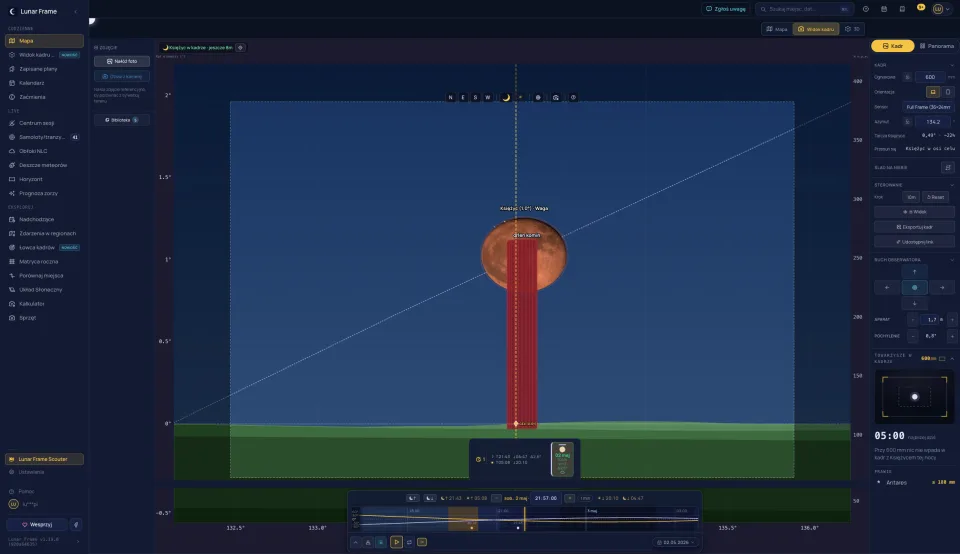
Task: Switch to the Mapa view tab
Action: pyautogui.click(x=777, y=29)
